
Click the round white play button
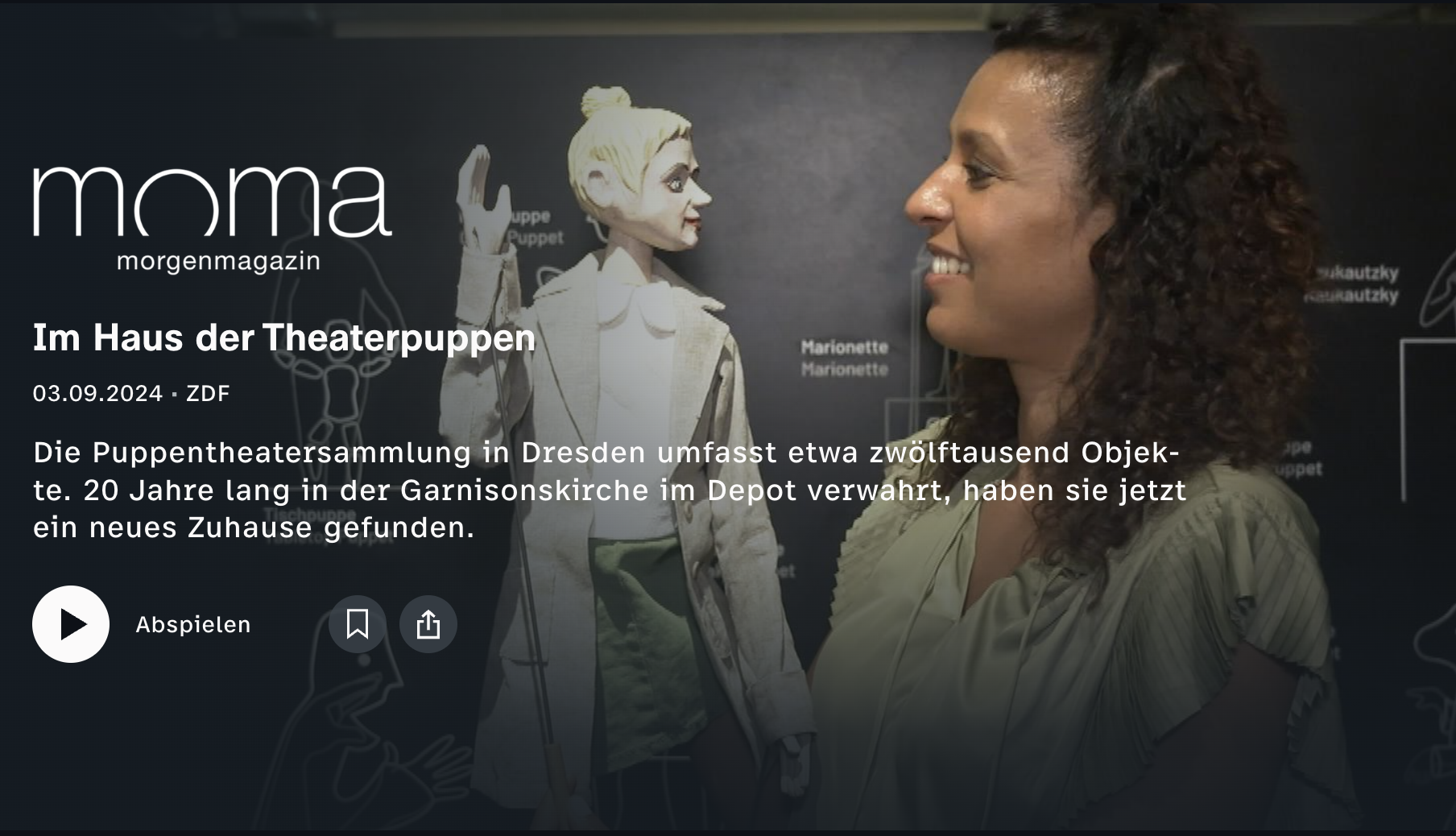click(x=71, y=624)
